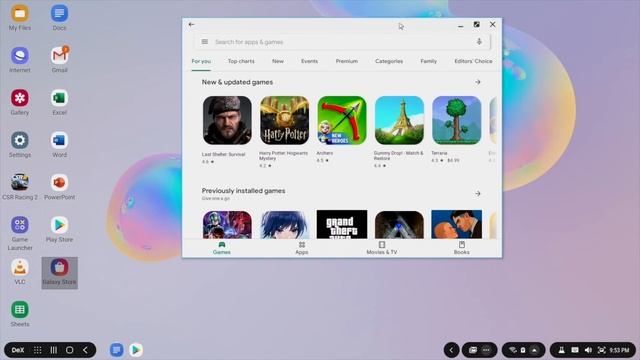
Task: Switch to the Family tab
Action: pyautogui.click(x=429, y=61)
